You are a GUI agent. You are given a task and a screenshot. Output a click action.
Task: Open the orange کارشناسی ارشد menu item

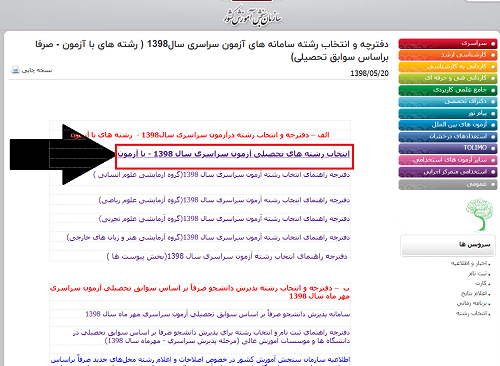coord(448,55)
